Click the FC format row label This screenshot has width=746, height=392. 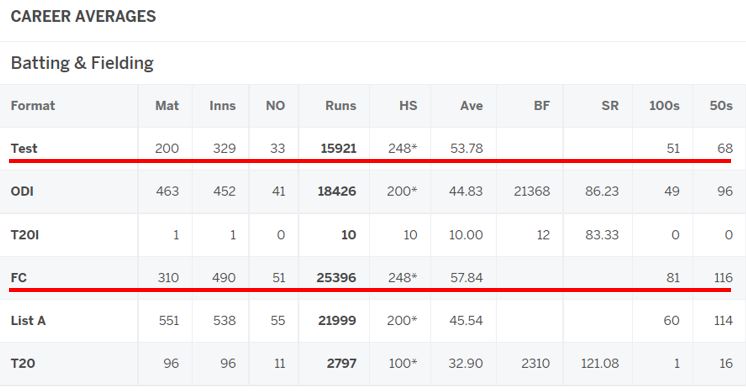19,277
